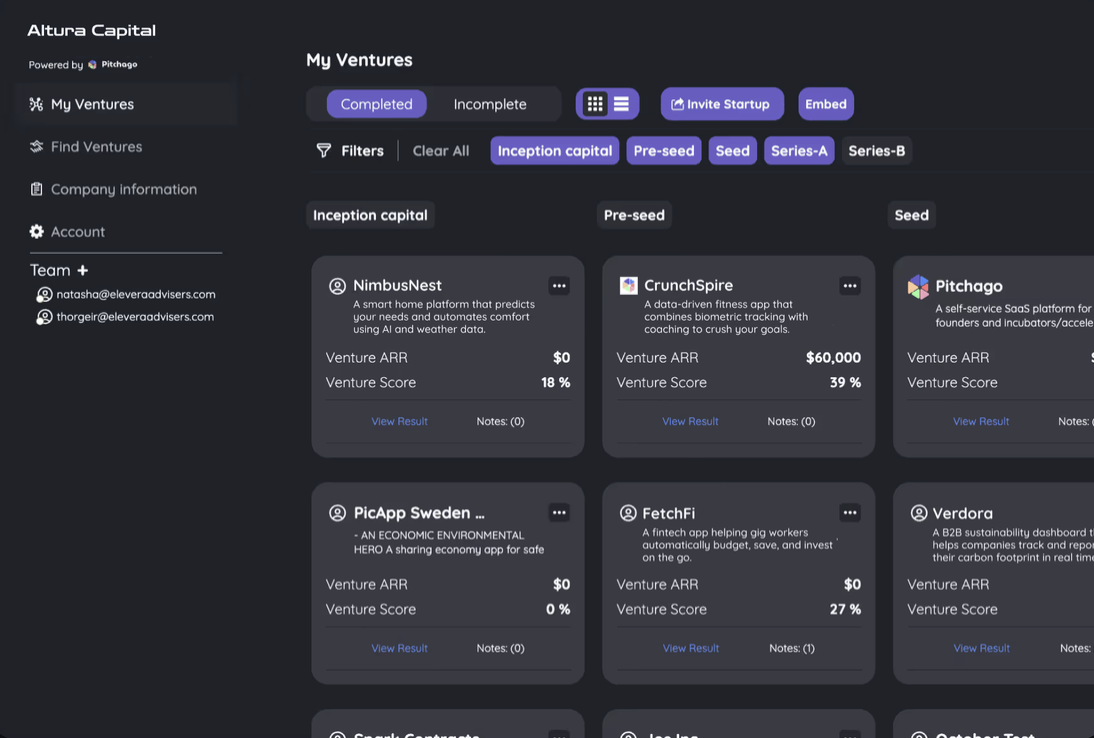The height and width of the screenshot is (738, 1094).
Task: Open NimbusNest card options menu
Action: (559, 285)
